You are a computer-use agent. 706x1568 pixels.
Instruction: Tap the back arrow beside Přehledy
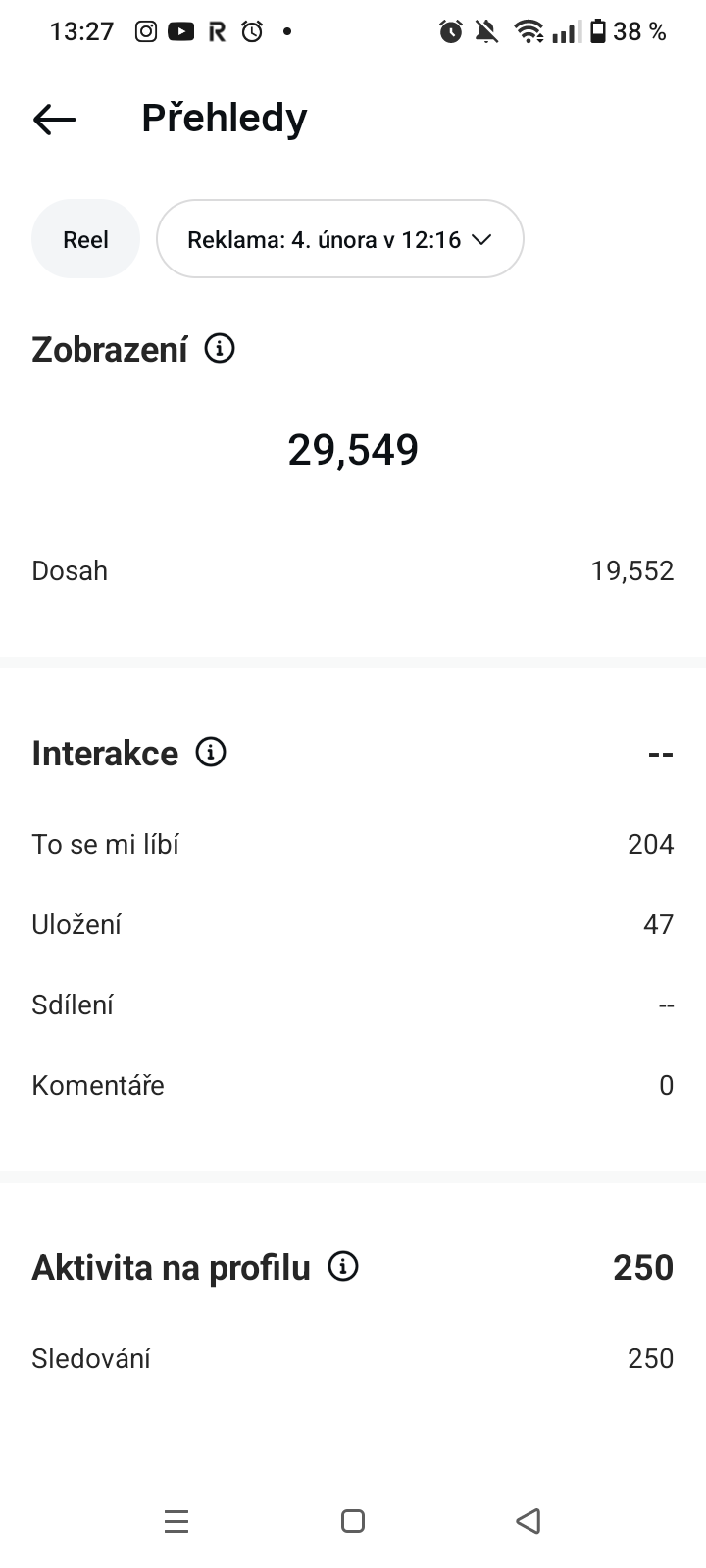pyautogui.click(x=55, y=120)
